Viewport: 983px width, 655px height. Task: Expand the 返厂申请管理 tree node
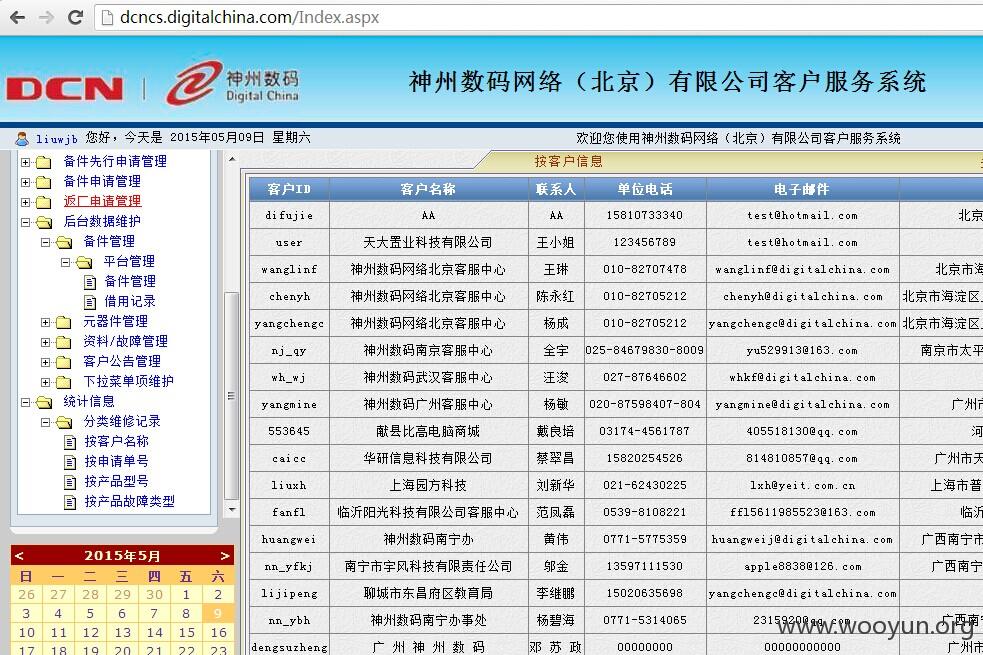(25, 202)
